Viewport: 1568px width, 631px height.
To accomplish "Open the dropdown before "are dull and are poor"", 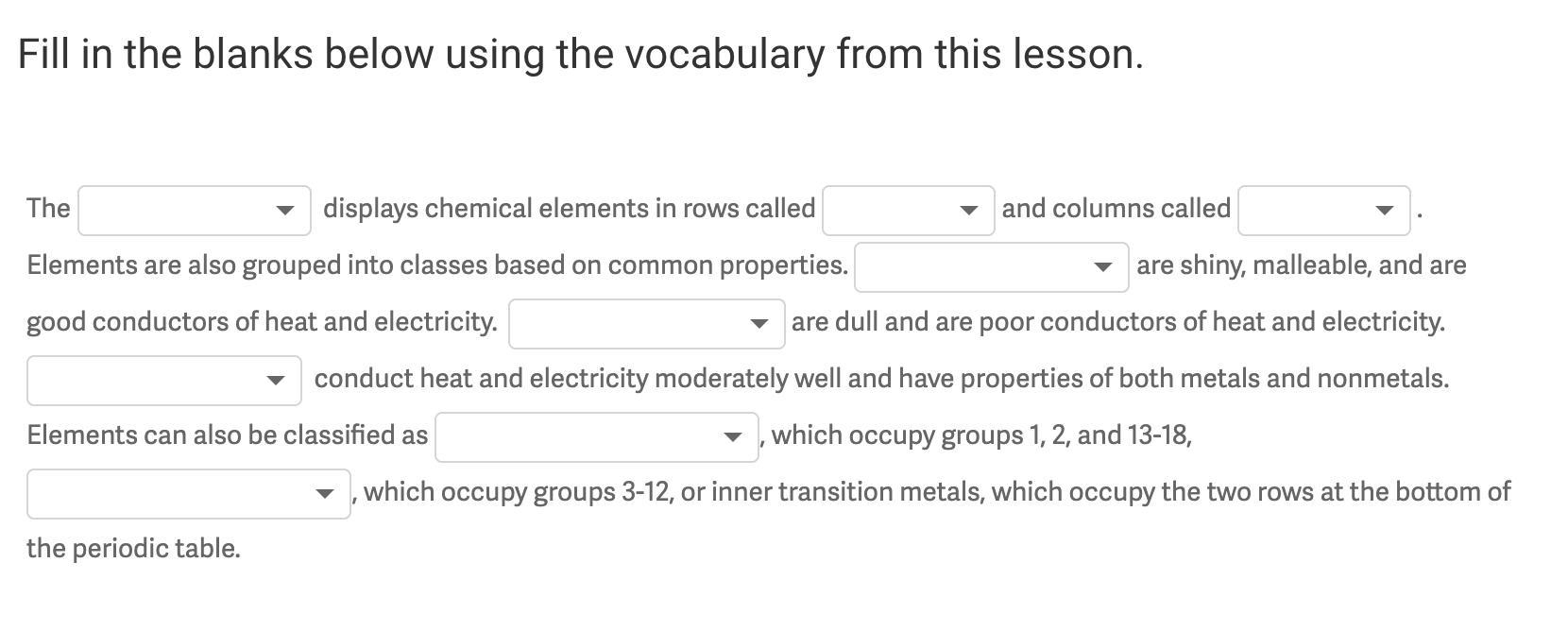I will pos(647,324).
